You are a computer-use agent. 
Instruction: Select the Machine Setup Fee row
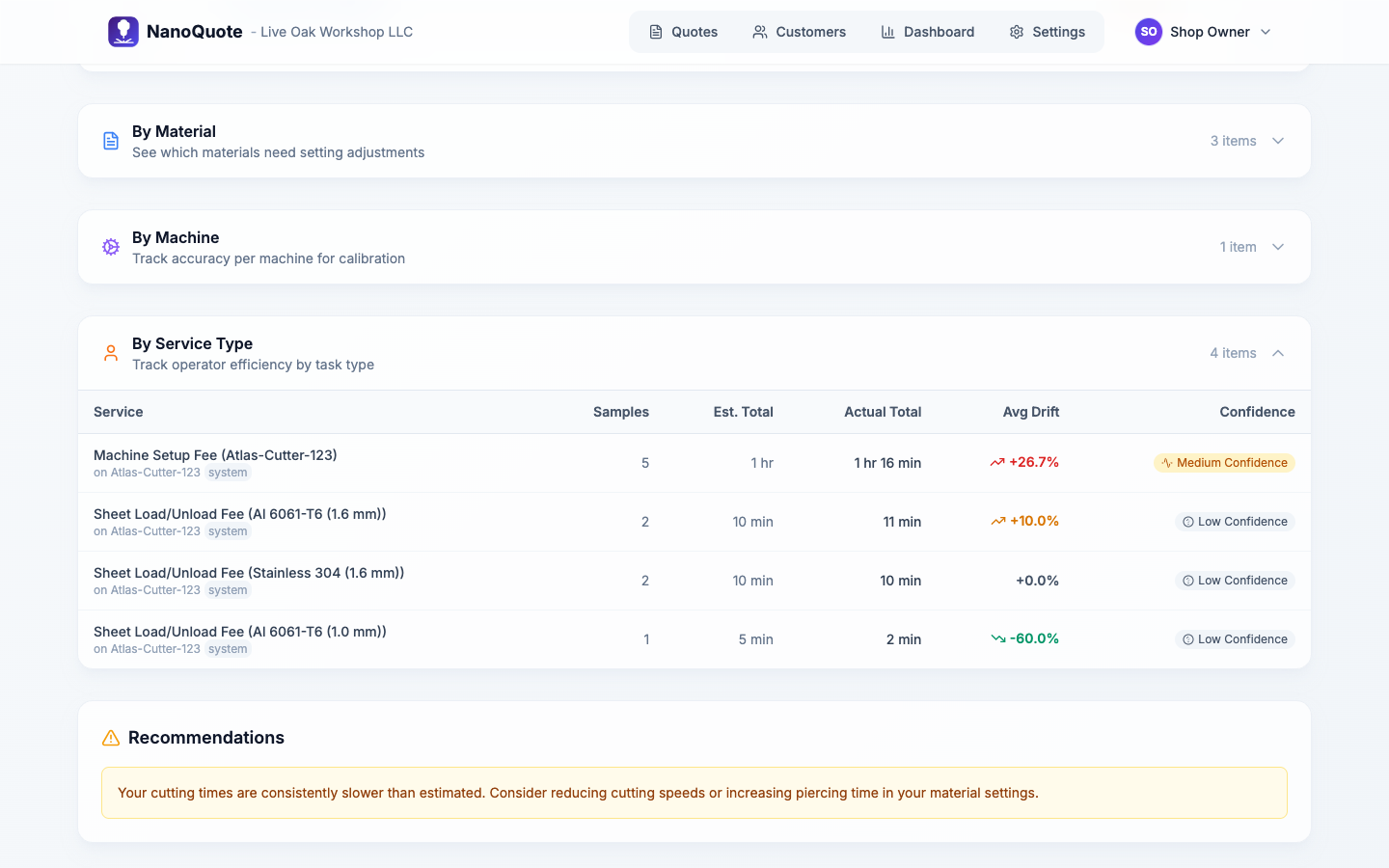[x=215, y=455]
